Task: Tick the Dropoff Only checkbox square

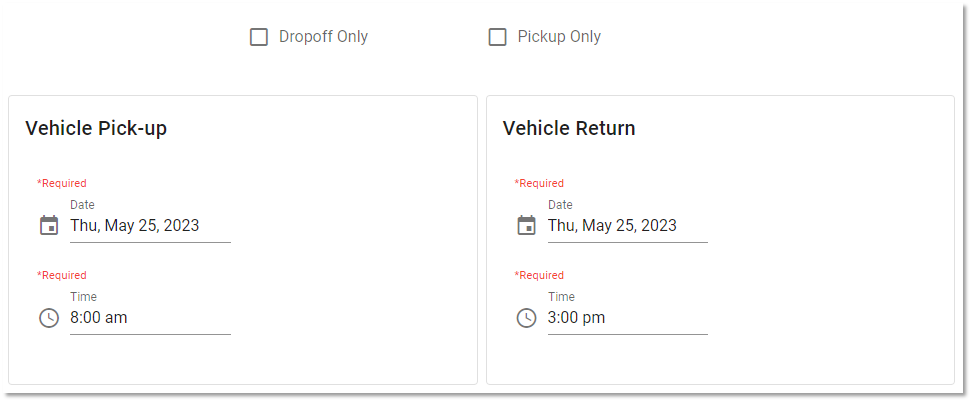Action: coord(258,37)
